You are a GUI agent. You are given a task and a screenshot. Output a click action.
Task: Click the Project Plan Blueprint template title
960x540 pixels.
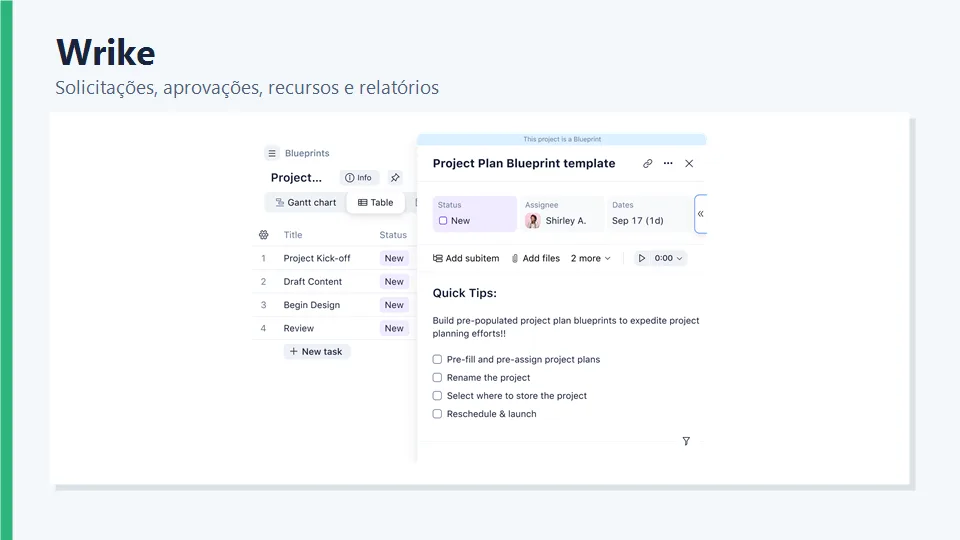523,163
